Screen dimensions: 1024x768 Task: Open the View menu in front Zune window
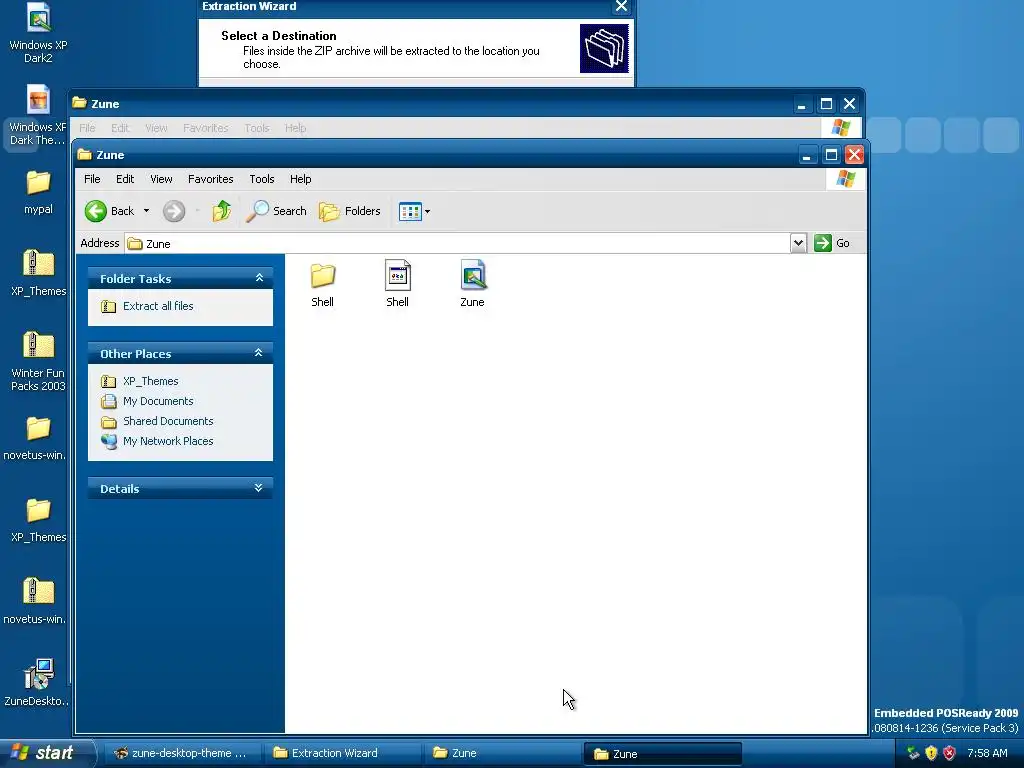[x=161, y=179]
